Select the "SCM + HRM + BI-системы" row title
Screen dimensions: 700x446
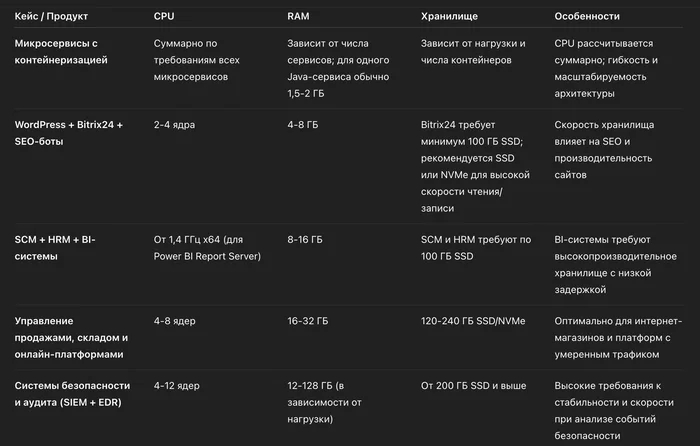click(x=54, y=248)
